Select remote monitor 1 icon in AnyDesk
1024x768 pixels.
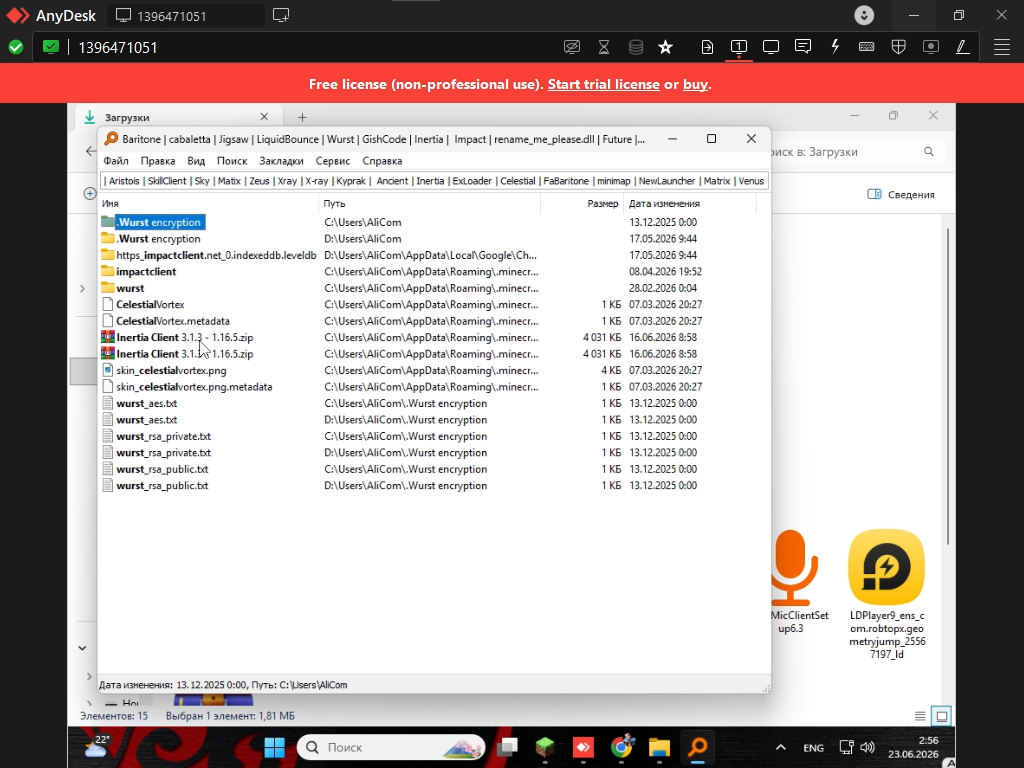(x=739, y=46)
